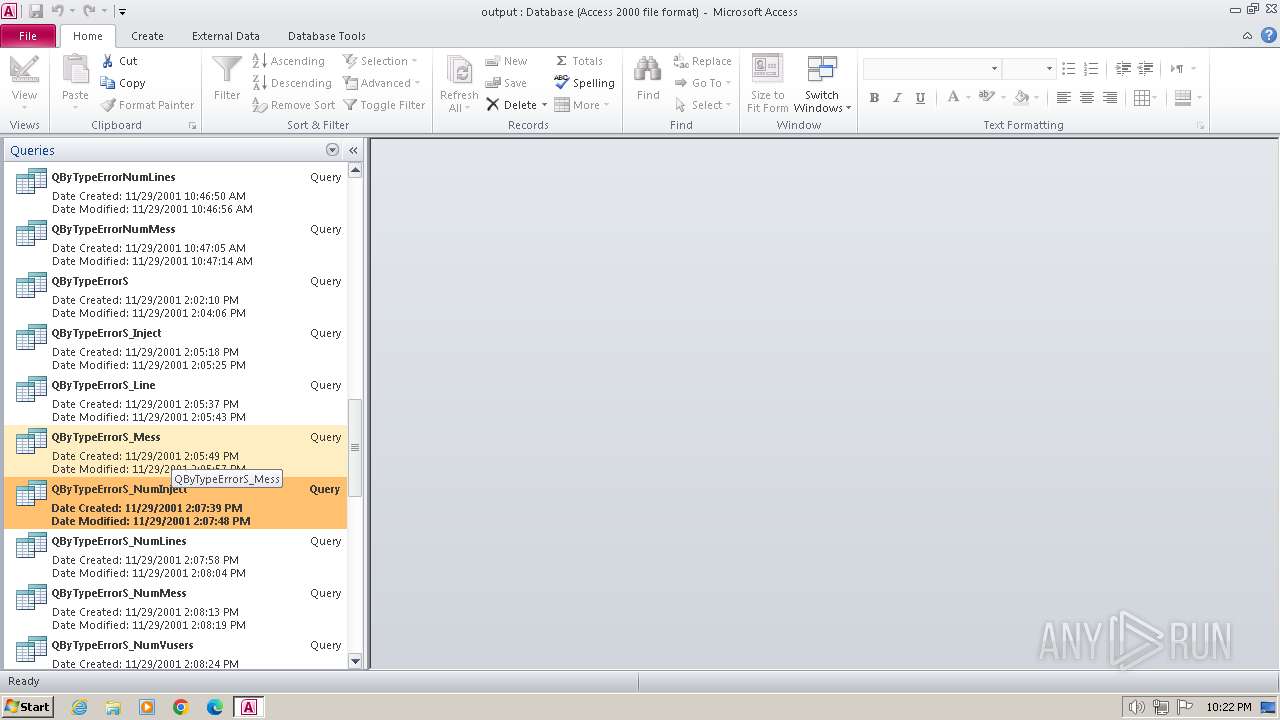Toggle Bold formatting
Image resolution: width=1280 pixels, height=720 pixels.
pyautogui.click(x=874, y=97)
